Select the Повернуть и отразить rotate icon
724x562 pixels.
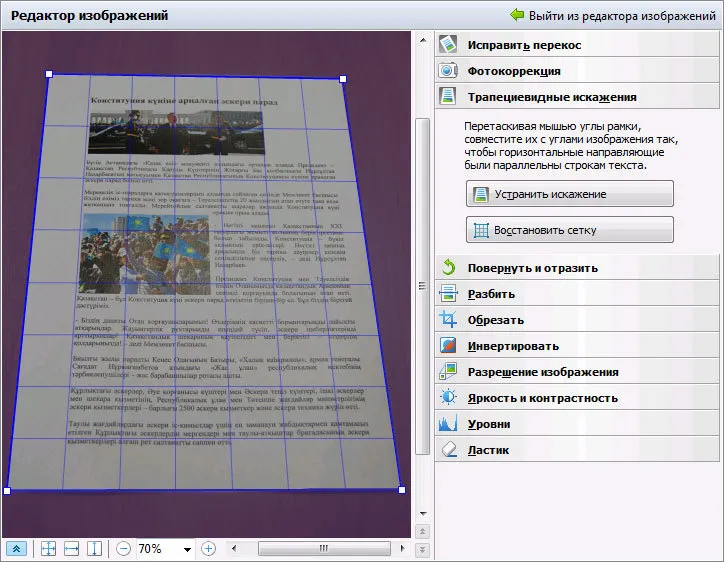click(447, 267)
